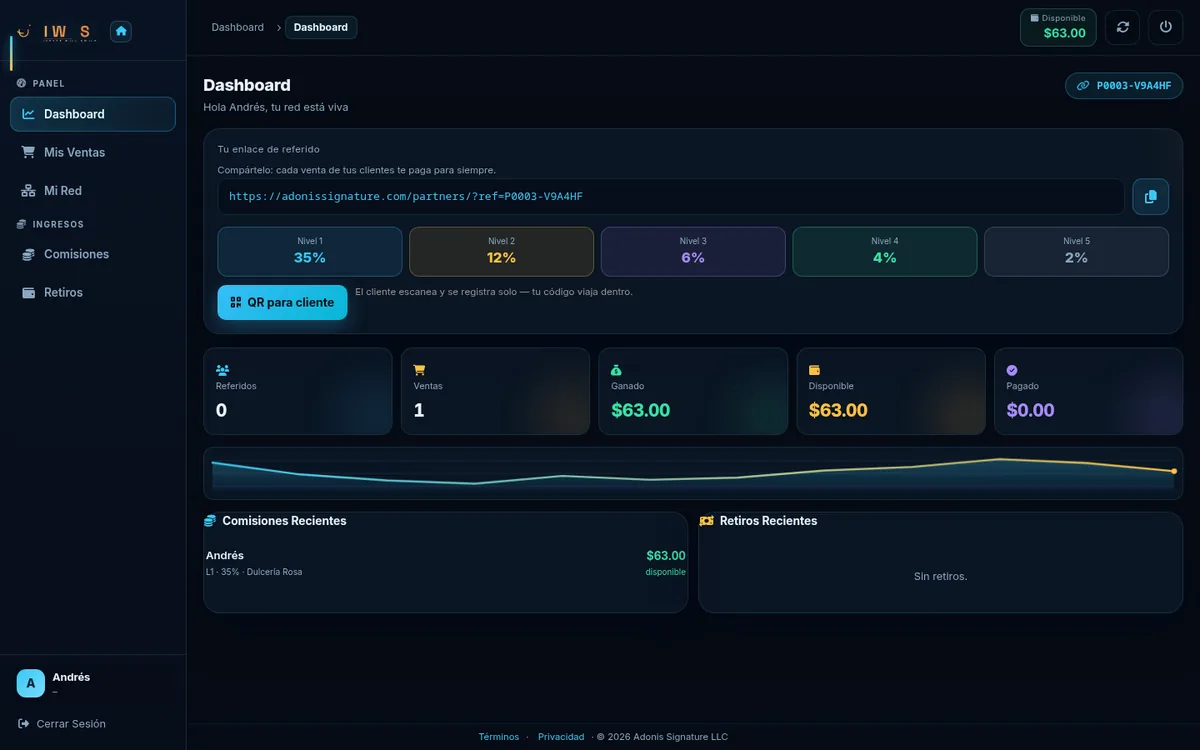Open Mi Red in the sidebar
Image resolution: width=1200 pixels, height=750 pixels.
(93, 190)
